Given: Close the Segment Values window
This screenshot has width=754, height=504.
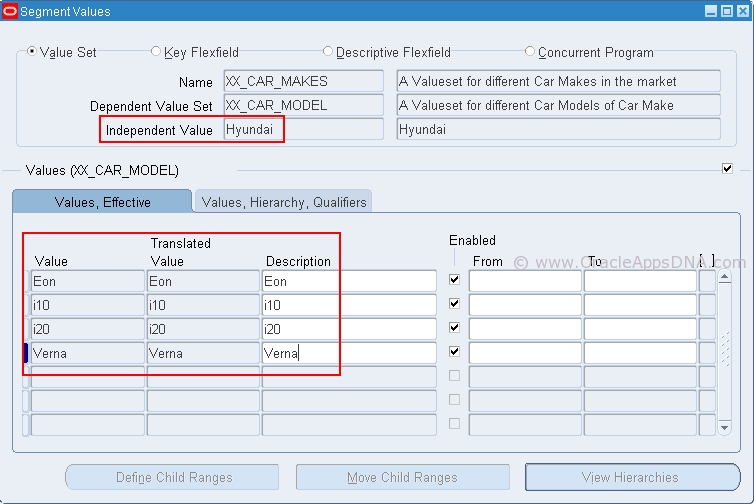Looking at the screenshot, I should coord(743,11).
